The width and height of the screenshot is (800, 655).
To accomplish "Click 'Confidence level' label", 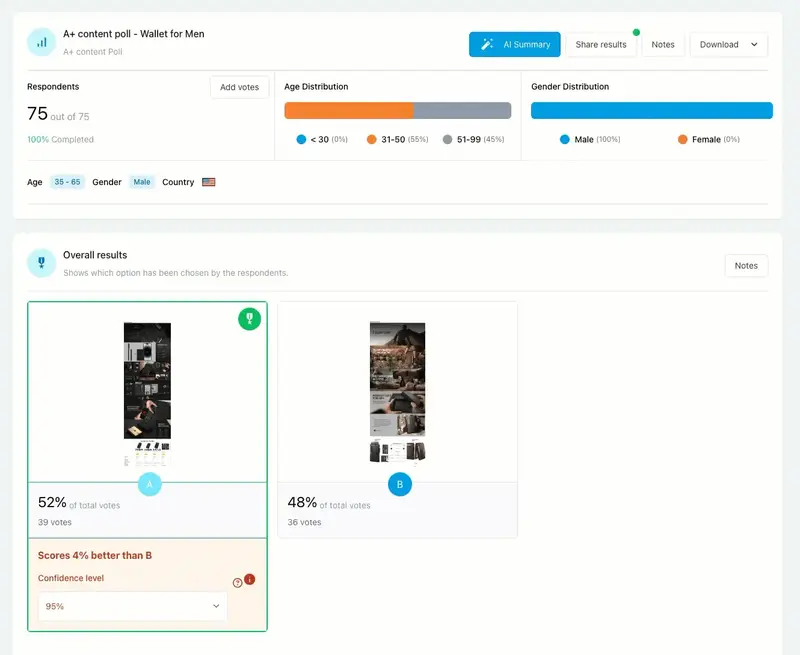I will coord(71,578).
